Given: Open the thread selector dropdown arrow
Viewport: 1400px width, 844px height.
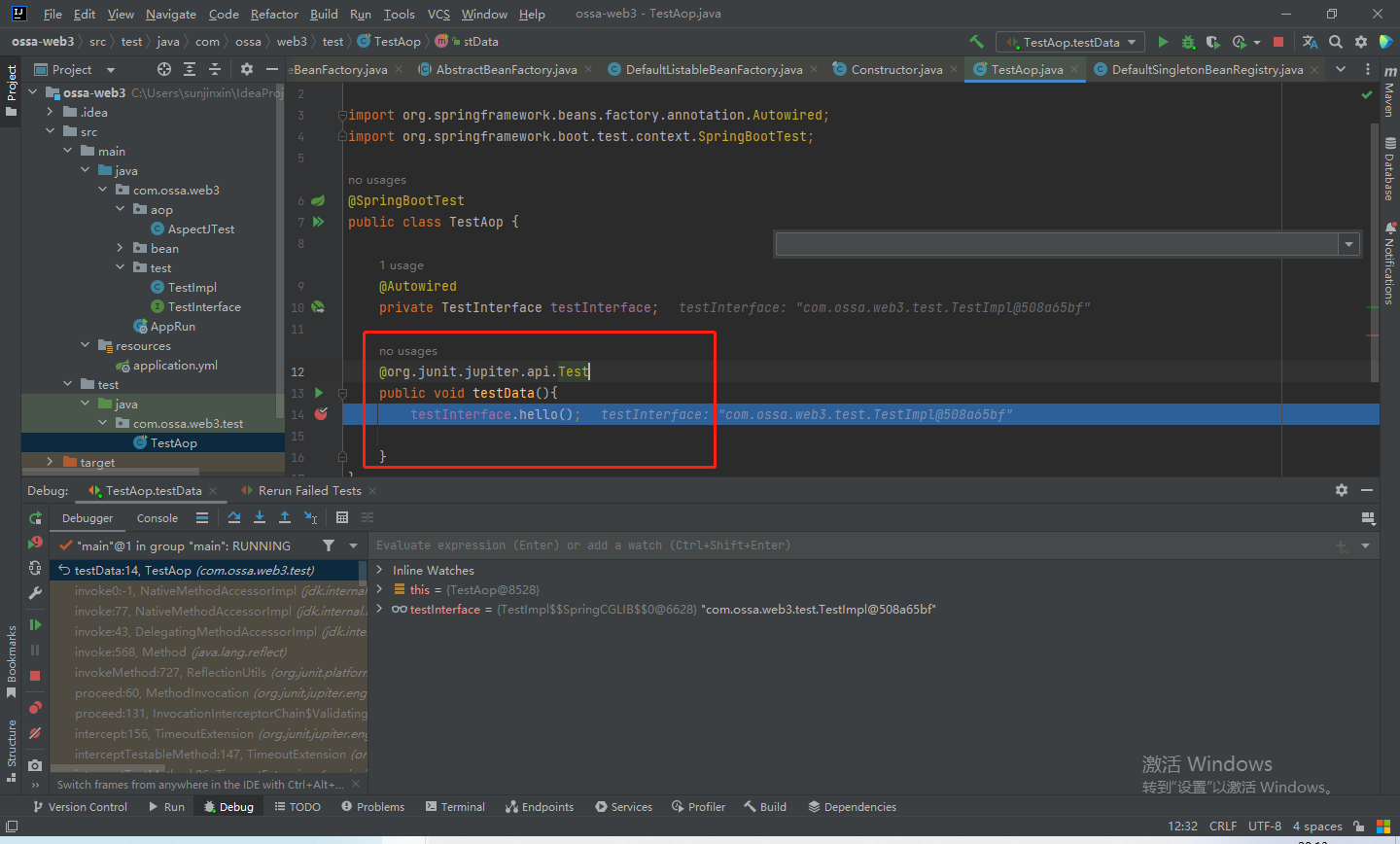Looking at the screenshot, I should [x=353, y=545].
